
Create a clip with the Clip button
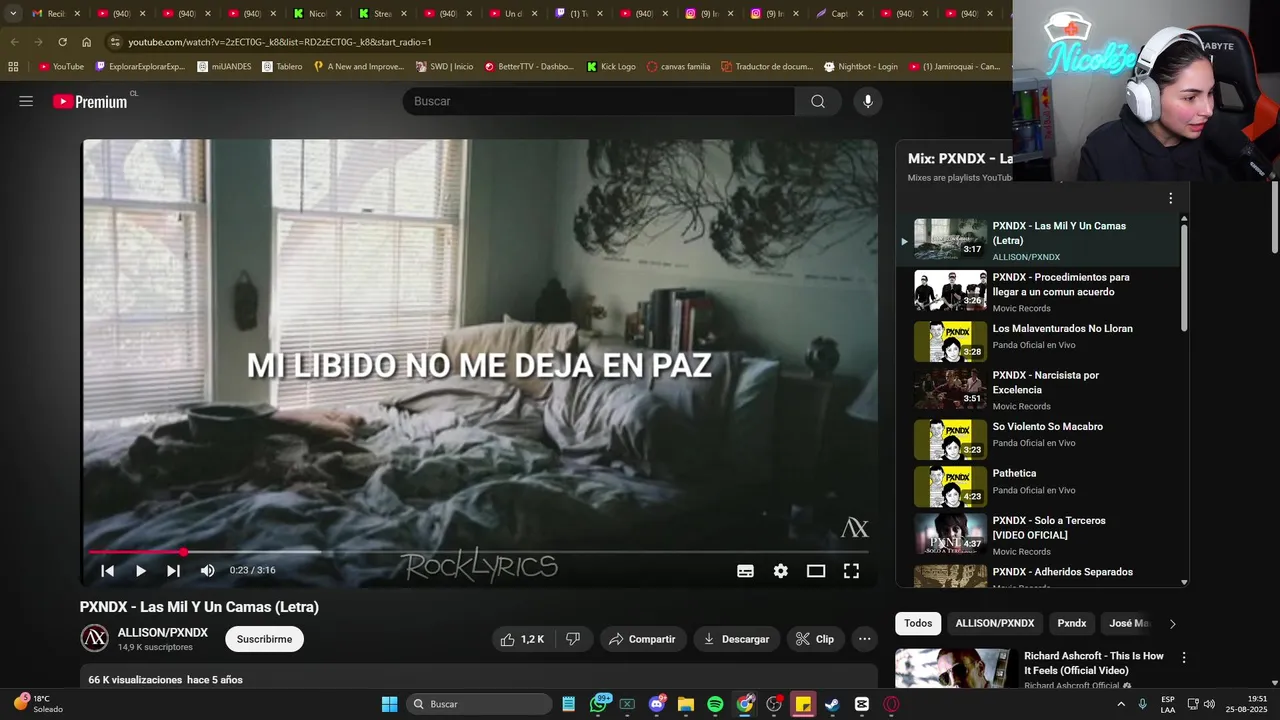pos(815,639)
